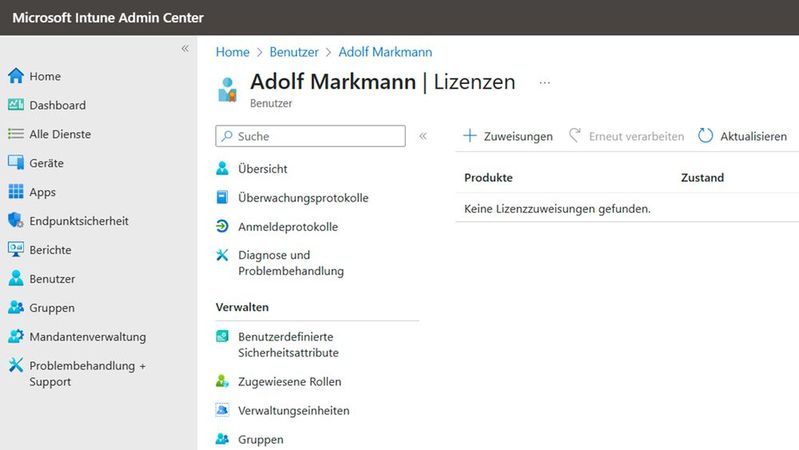Open the Zugewiesene Rollen icon
This screenshot has width=799, height=450.
(222, 381)
